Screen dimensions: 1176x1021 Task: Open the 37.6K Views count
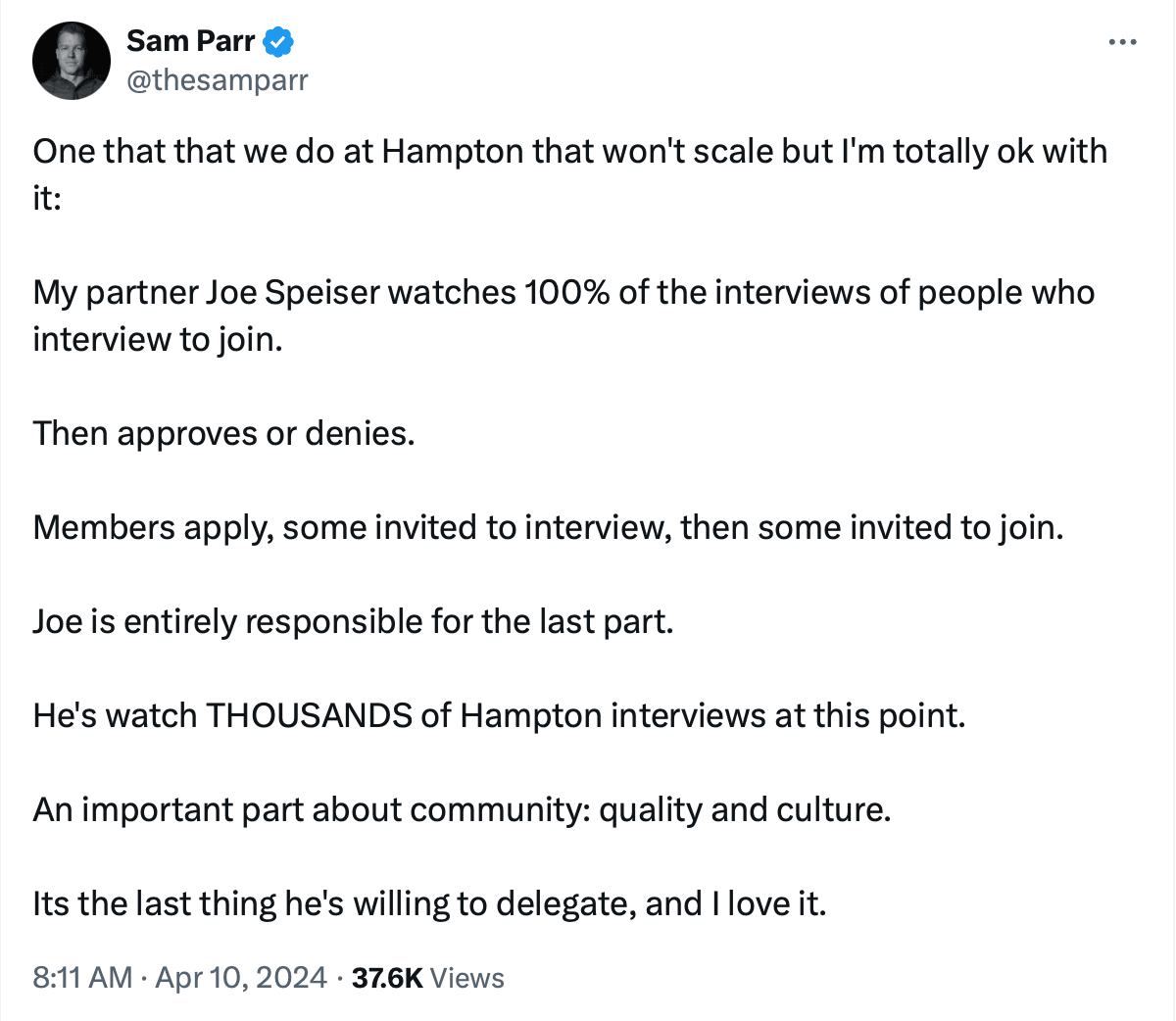click(x=428, y=977)
